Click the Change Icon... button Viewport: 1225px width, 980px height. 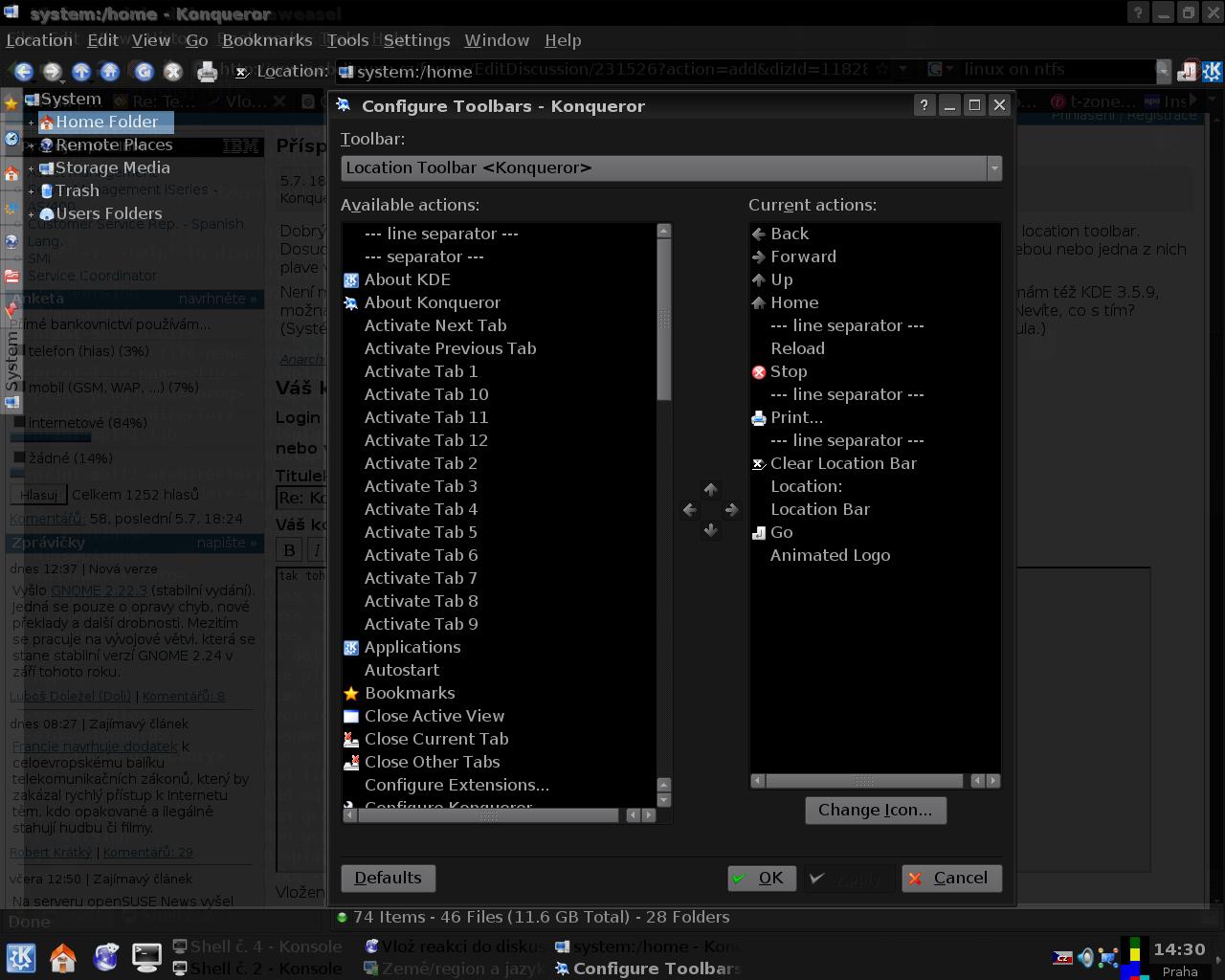875,810
